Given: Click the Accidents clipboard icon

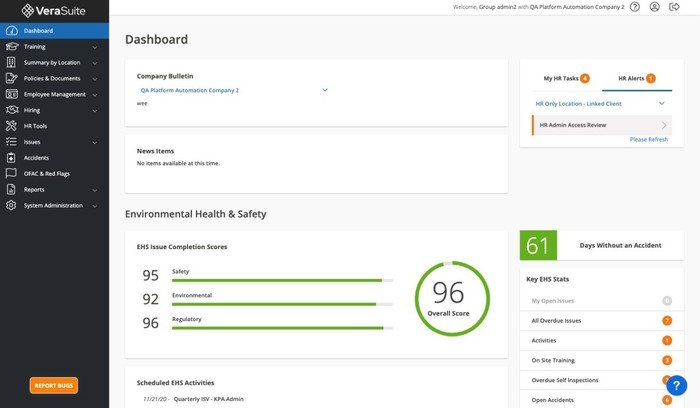Looking at the screenshot, I should 11,158.
